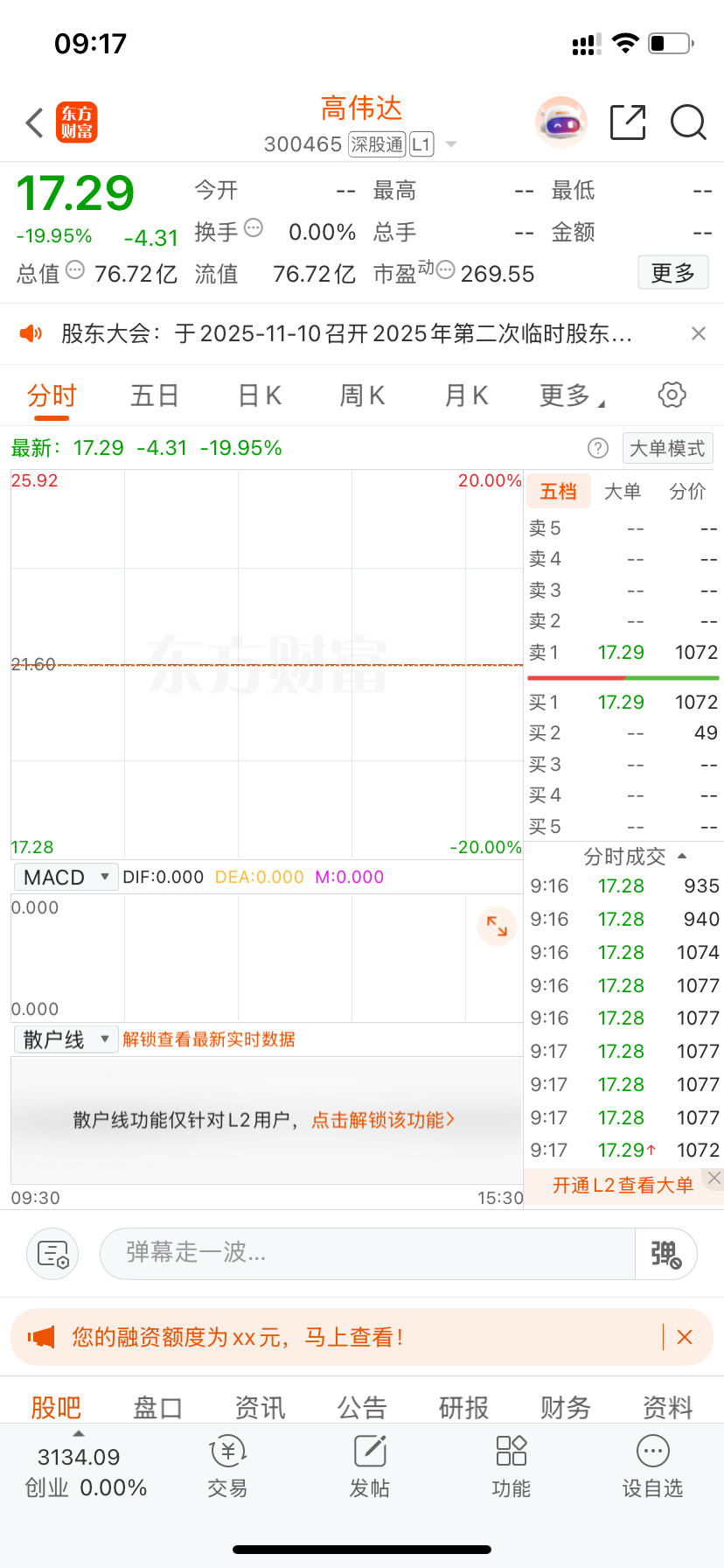Tap the 买1 17.29 order row
The image size is (724, 1568).
[623, 703]
